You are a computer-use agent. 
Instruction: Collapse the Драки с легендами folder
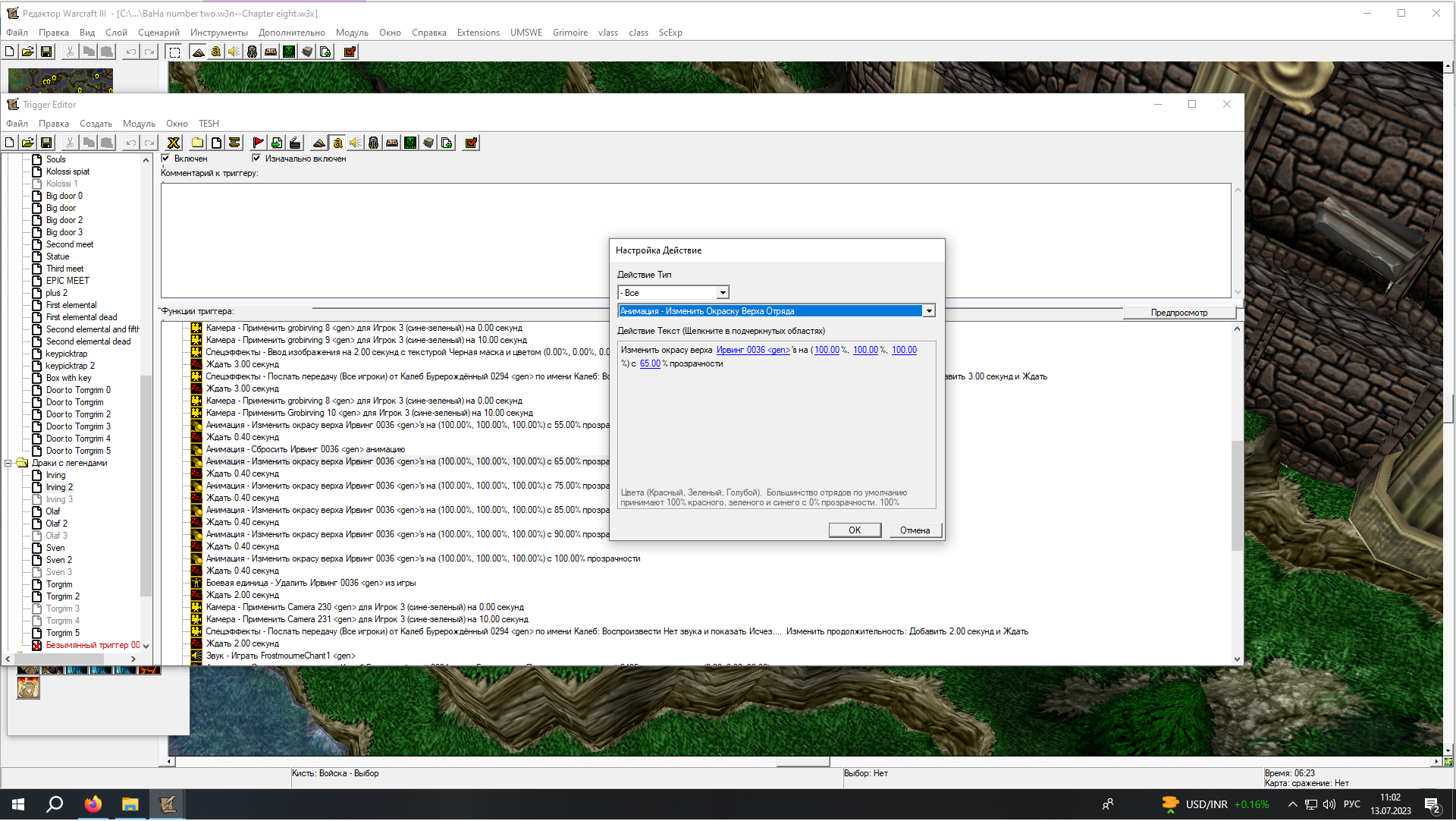coord(8,464)
